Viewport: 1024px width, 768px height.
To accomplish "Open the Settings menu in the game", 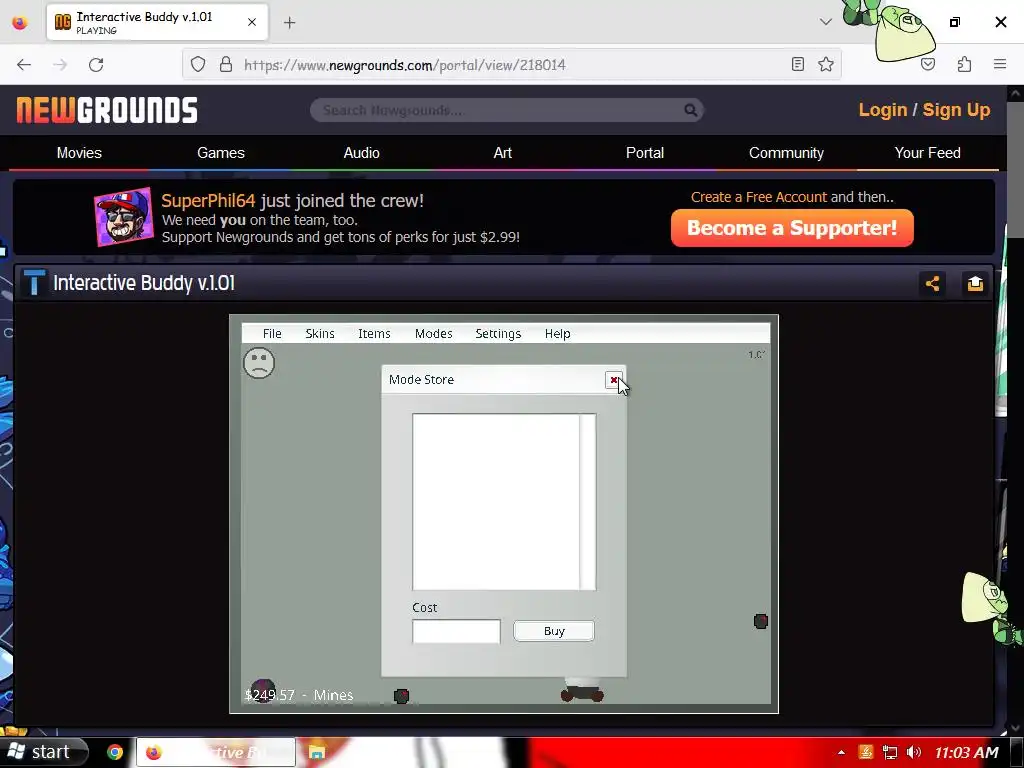I will pyautogui.click(x=498, y=334).
